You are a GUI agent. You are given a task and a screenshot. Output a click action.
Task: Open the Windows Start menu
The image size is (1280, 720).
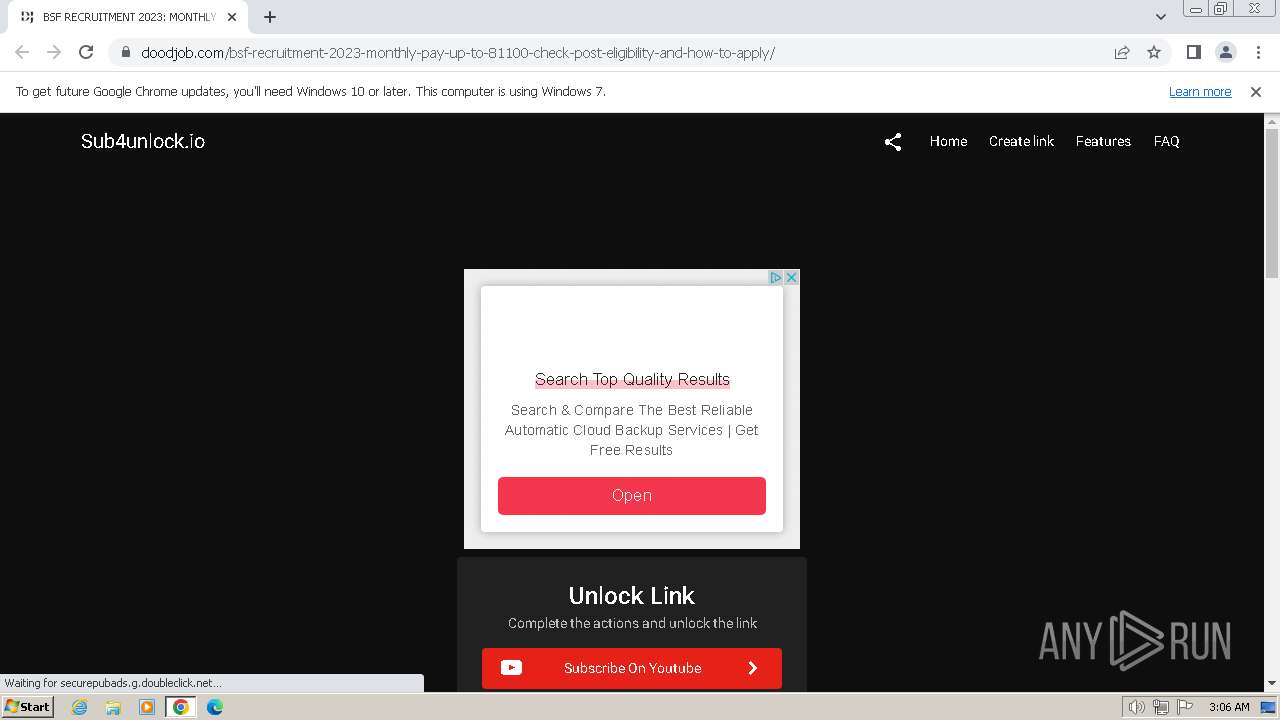28,706
